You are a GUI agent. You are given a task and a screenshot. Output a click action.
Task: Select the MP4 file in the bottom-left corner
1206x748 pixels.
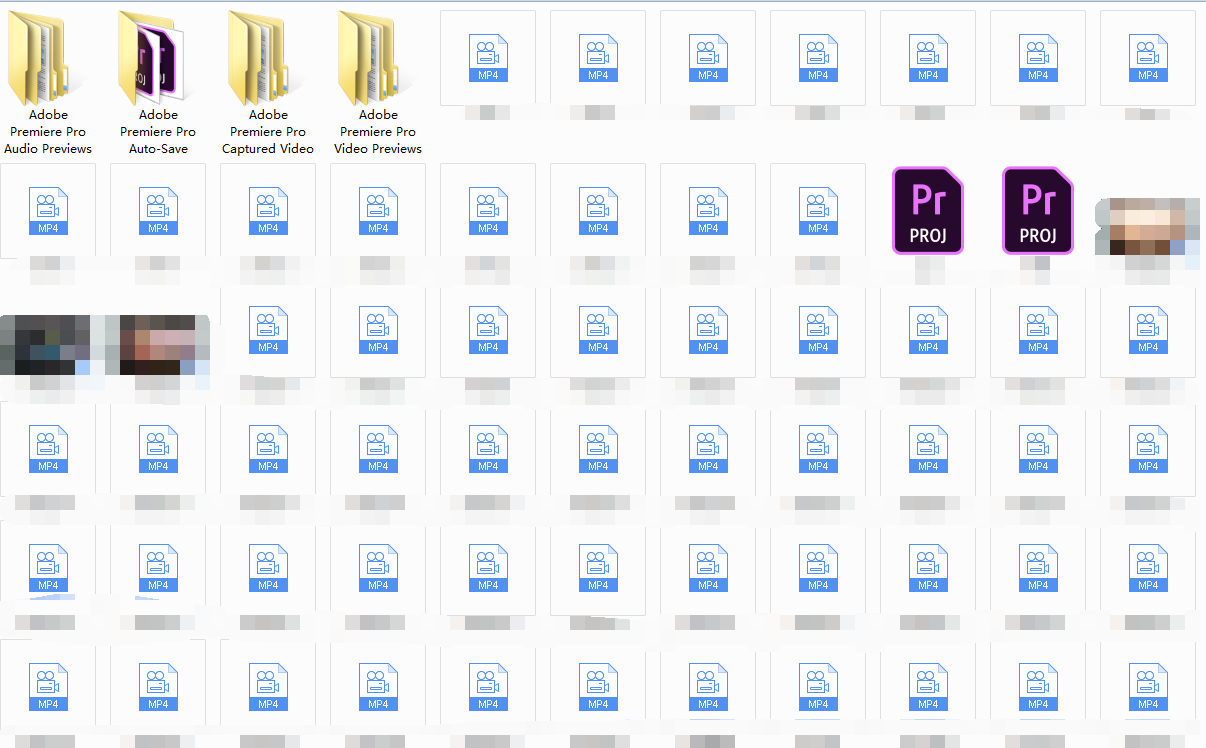[48, 687]
